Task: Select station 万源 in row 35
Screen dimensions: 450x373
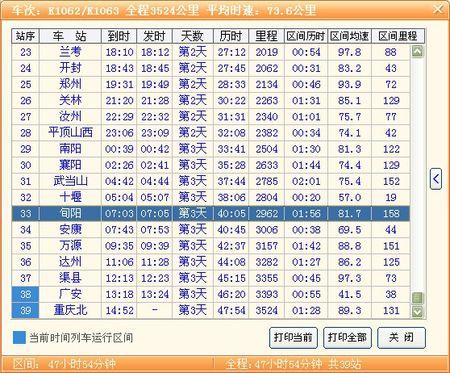Action: [x=70, y=246]
